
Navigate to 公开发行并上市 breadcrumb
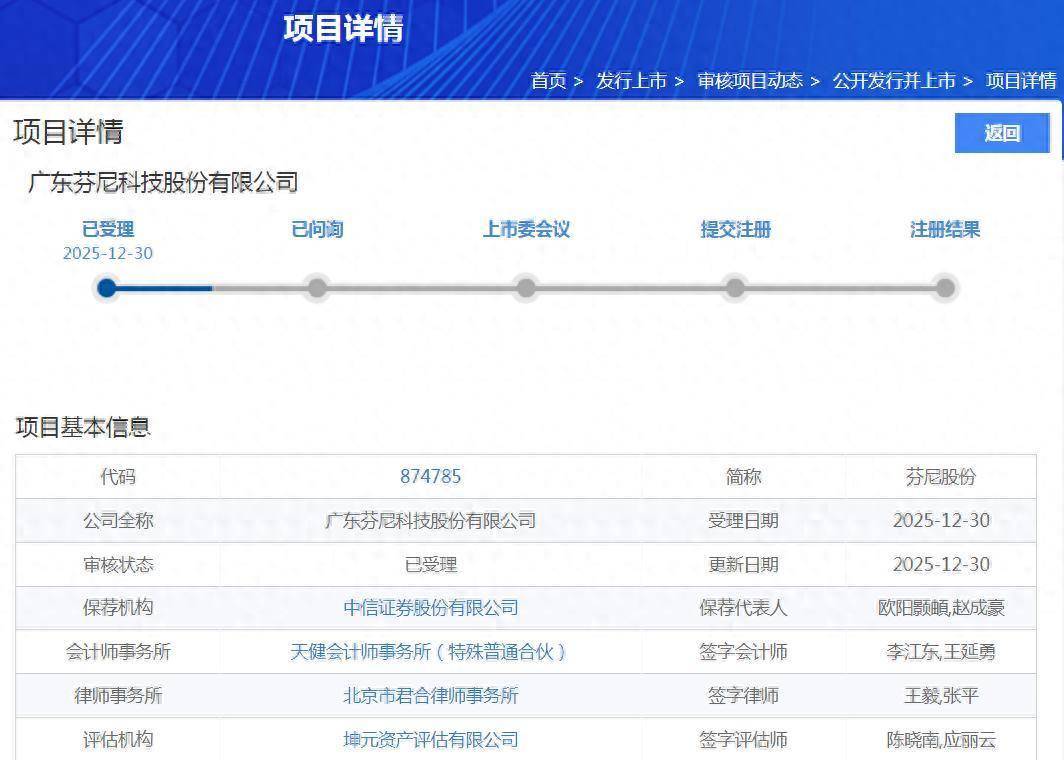(893, 81)
